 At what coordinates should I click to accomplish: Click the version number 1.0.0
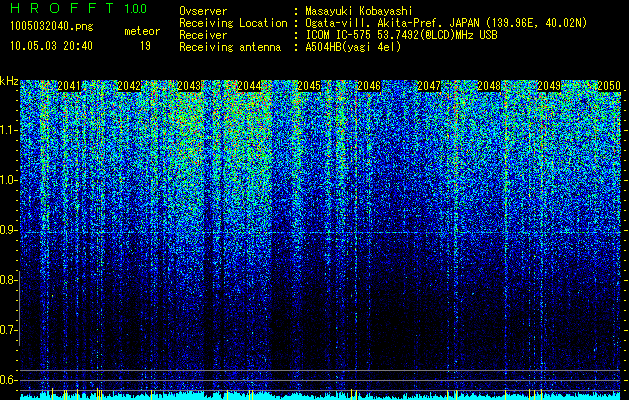coord(135,8)
